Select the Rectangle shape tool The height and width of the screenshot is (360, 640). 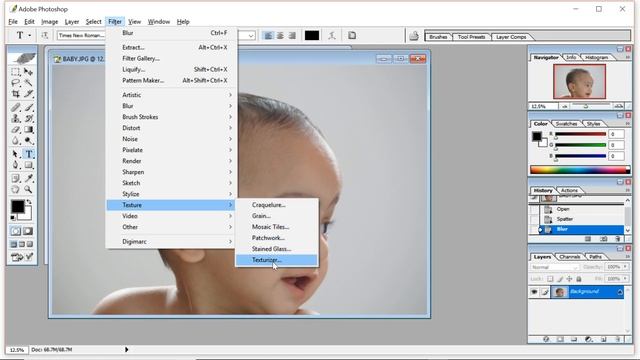tap(28, 165)
